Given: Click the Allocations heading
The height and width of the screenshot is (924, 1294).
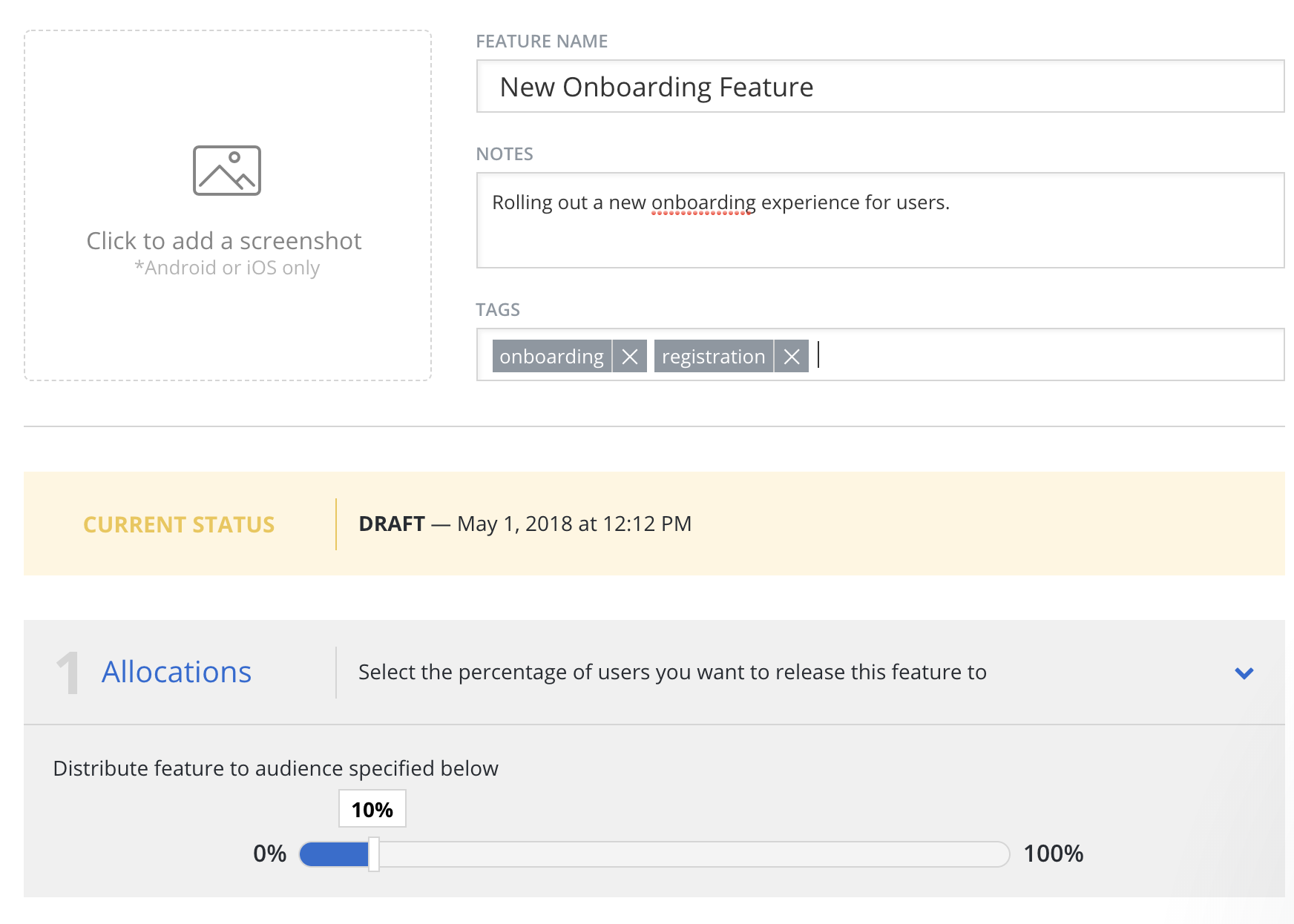Looking at the screenshot, I should point(177,672).
